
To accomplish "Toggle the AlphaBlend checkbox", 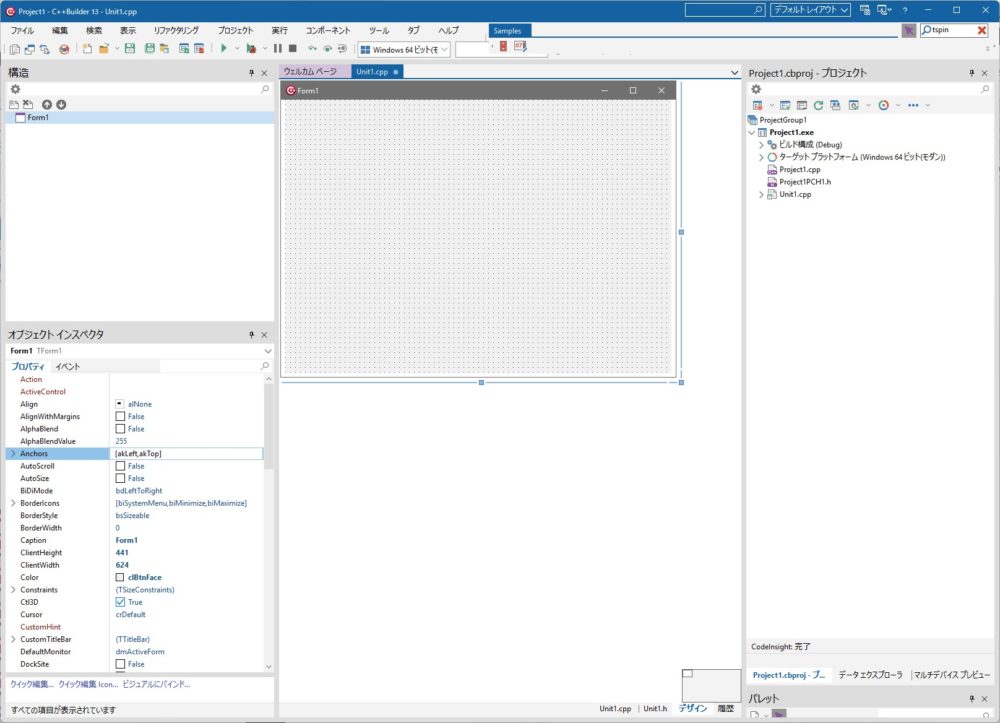I will (x=120, y=429).
